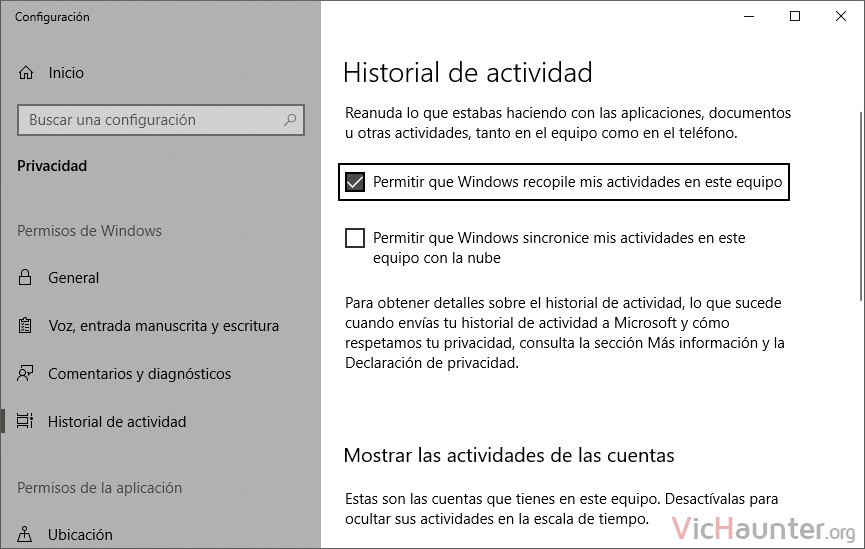Click the Privacidad section heading
This screenshot has width=865, height=549.
coord(52,166)
